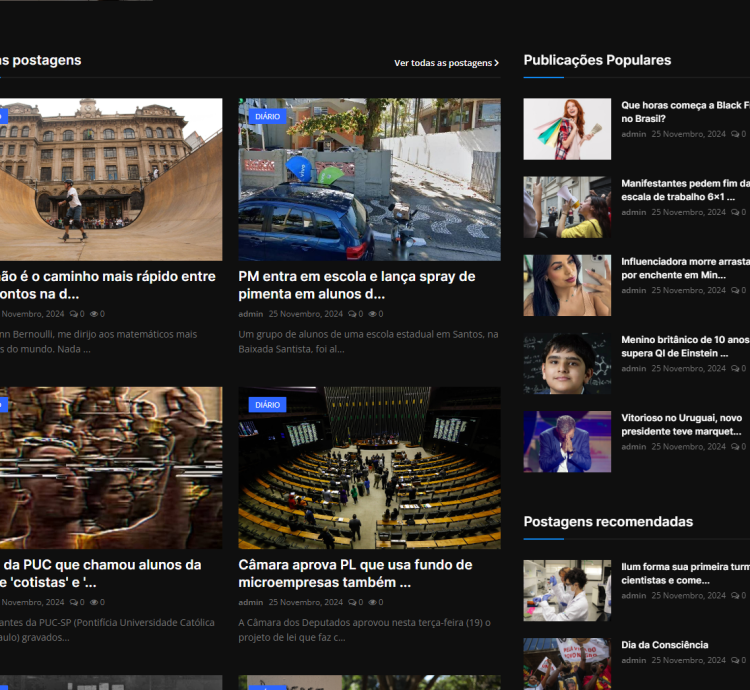The width and height of the screenshot is (750, 690).
Task: Click comments icon on Vitorioso no Uruguai post
Action: (x=735, y=447)
